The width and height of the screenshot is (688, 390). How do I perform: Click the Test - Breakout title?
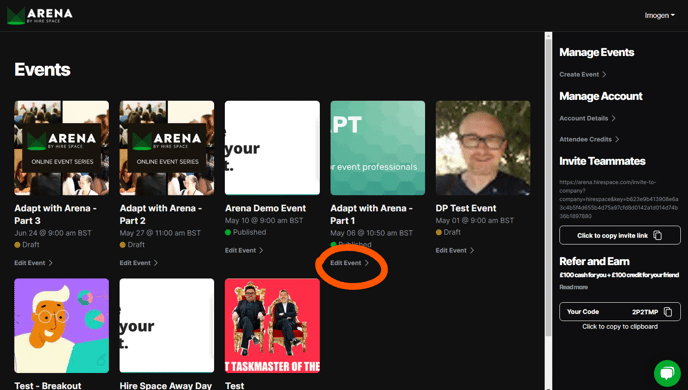[x=47, y=386]
